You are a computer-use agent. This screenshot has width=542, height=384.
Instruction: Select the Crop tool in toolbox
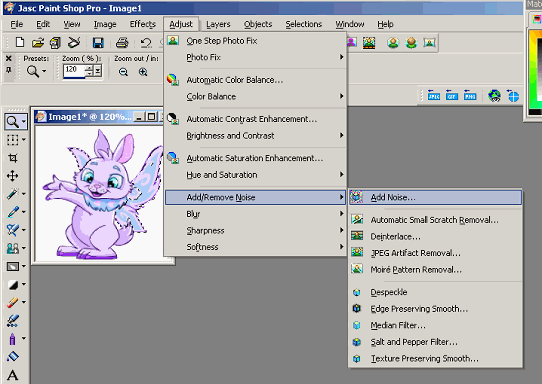(x=12, y=158)
